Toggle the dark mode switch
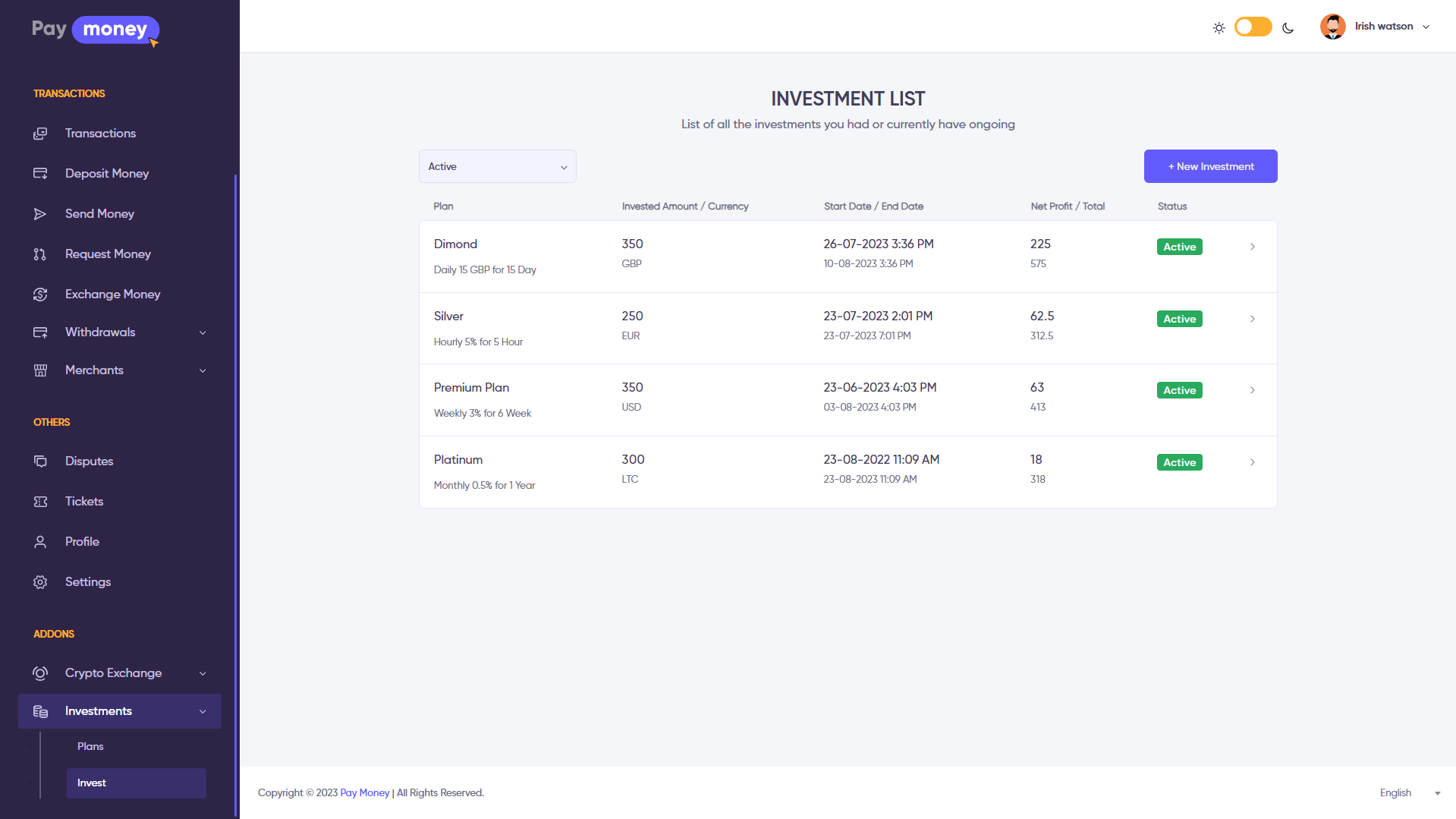This screenshot has width=1456, height=819. click(1253, 27)
